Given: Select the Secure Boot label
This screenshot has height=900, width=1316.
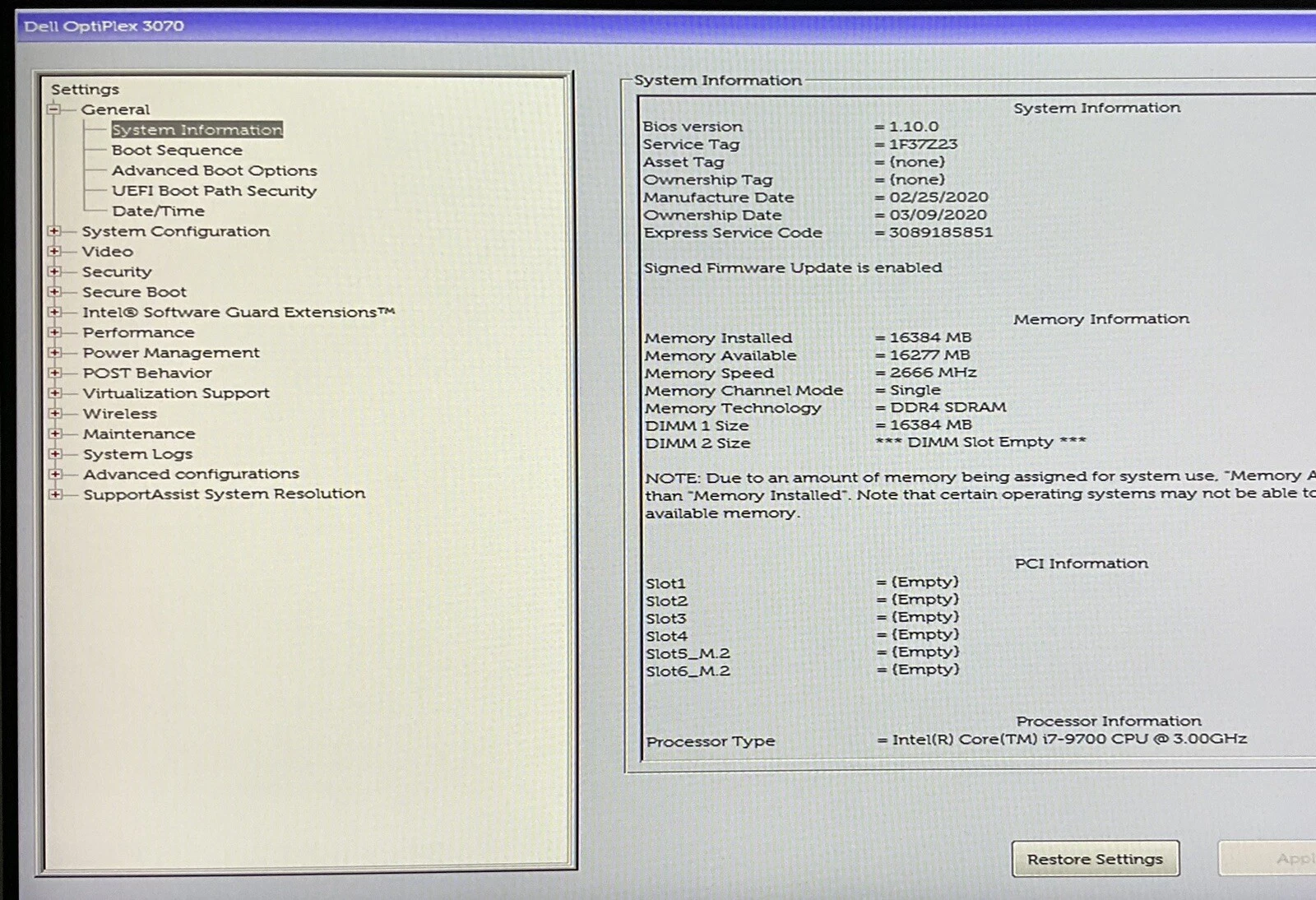Looking at the screenshot, I should pyautogui.click(x=134, y=292).
